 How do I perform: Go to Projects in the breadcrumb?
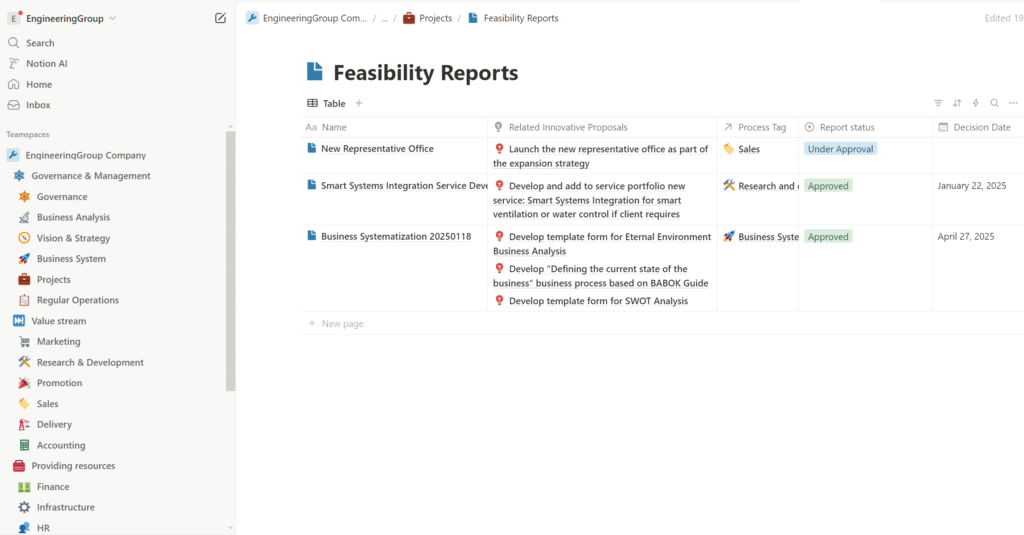(435, 18)
